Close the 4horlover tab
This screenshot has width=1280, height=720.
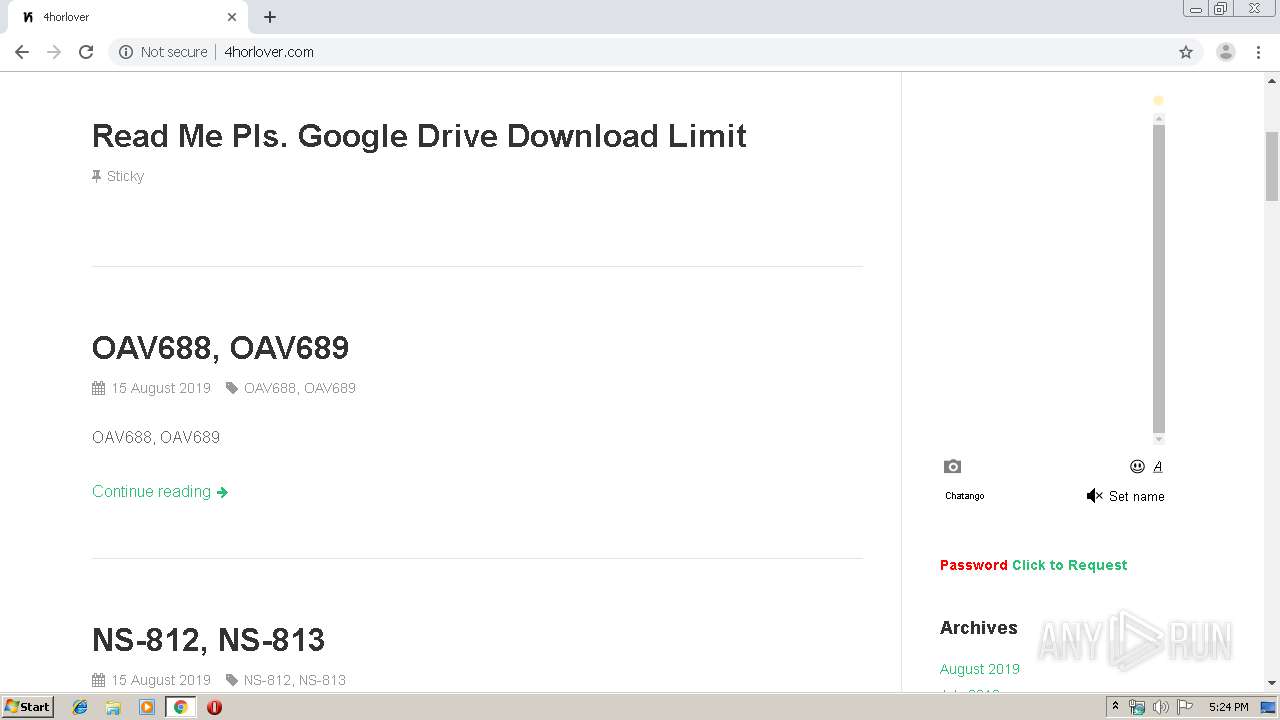coord(232,17)
